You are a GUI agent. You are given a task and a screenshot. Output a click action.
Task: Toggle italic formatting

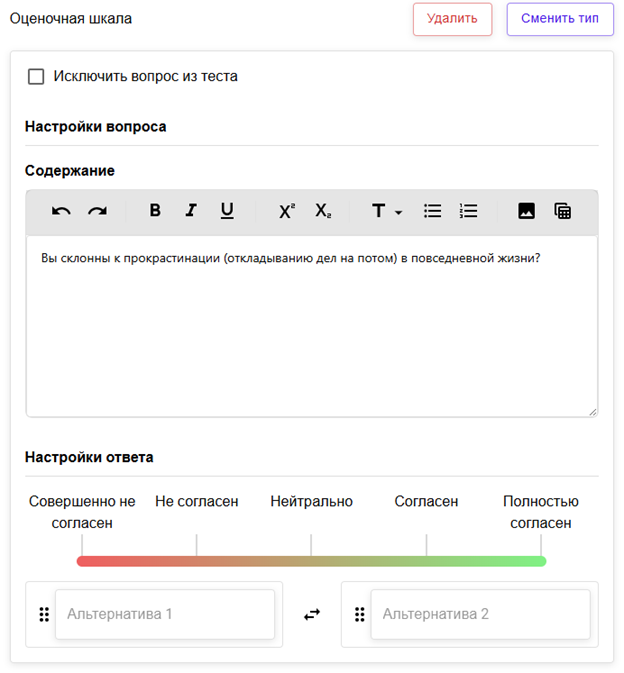coord(191,210)
